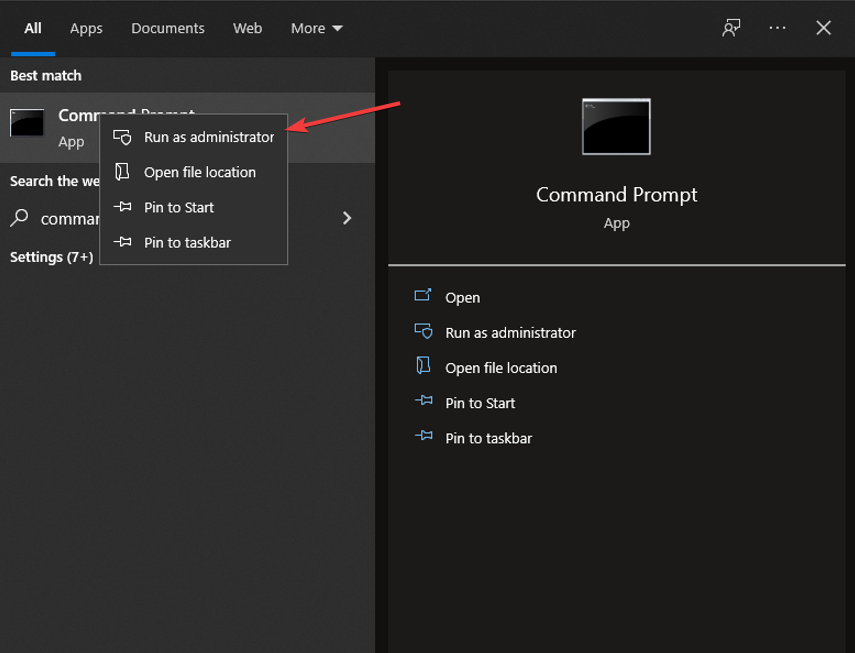Screen dimensions: 855x653
Task: Click Open in the right preview pane
Action: point(463,297)
